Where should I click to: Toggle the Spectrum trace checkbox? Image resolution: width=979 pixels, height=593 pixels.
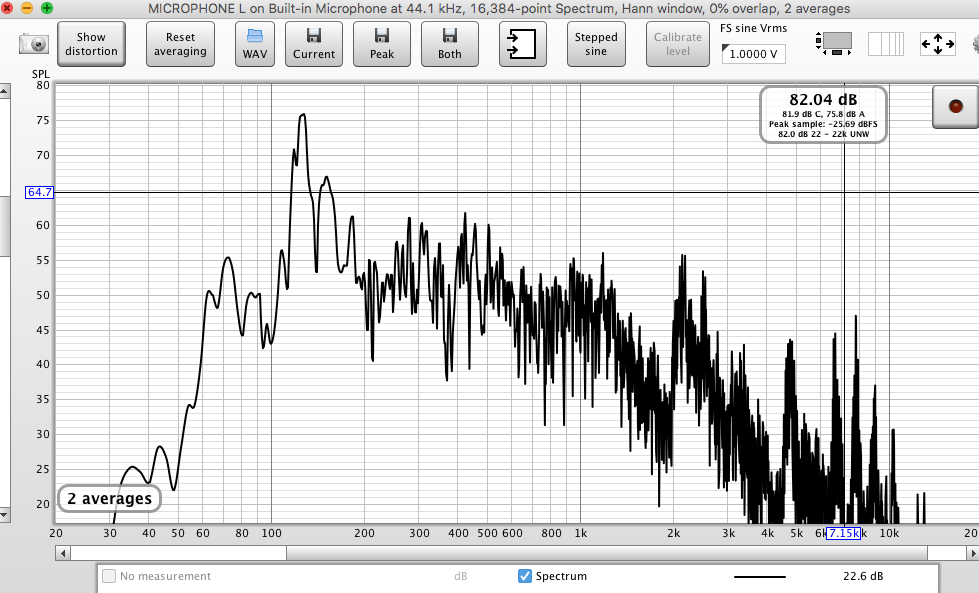coord(525,576)
